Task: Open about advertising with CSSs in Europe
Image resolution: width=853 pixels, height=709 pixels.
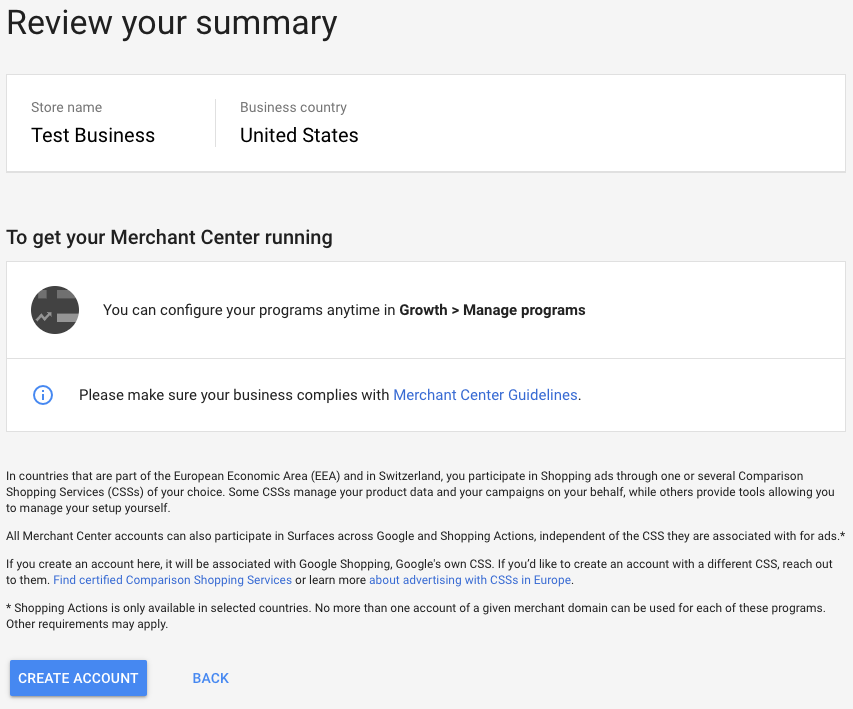Action: pos(470,580)
